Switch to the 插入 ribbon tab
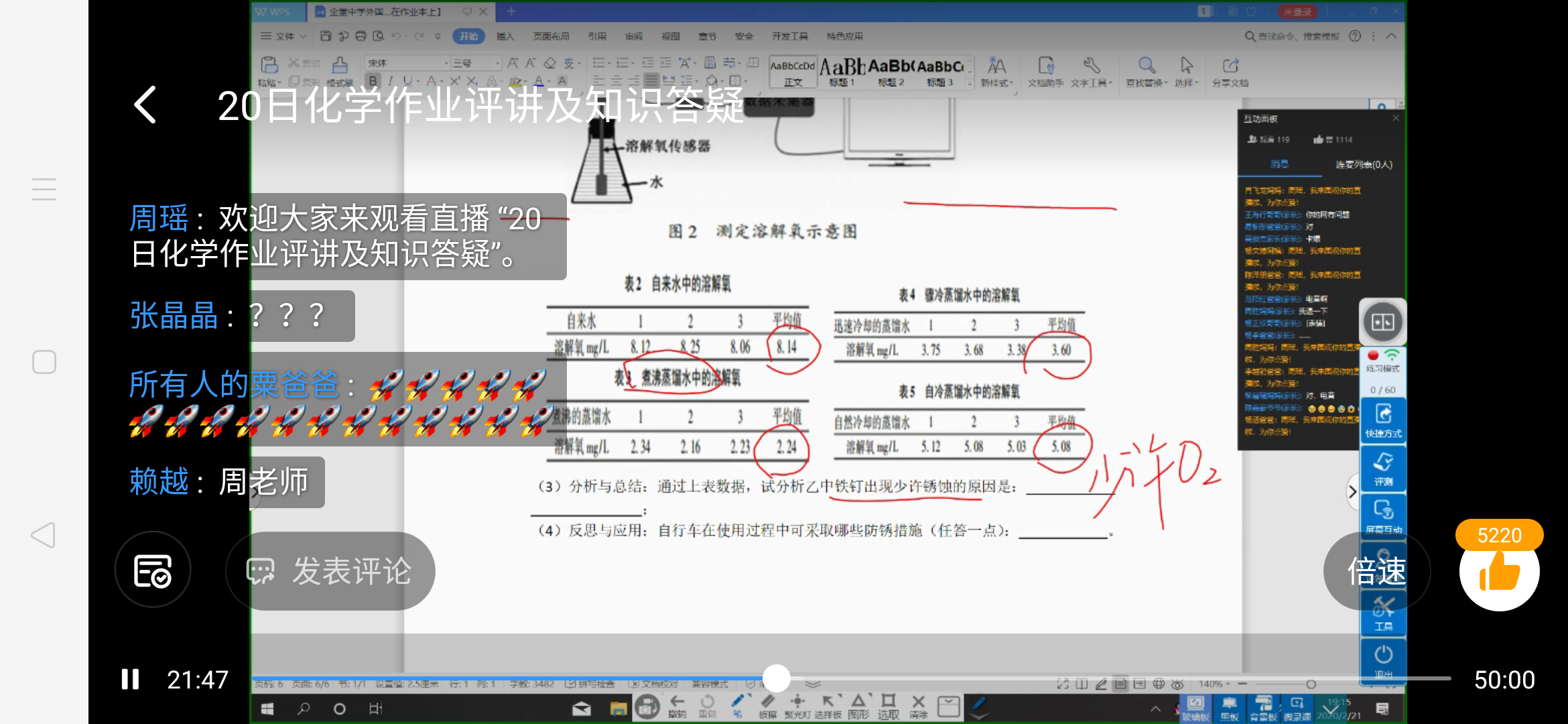Viewport: 1568px width, 724px height. click(x=505, y=36)
